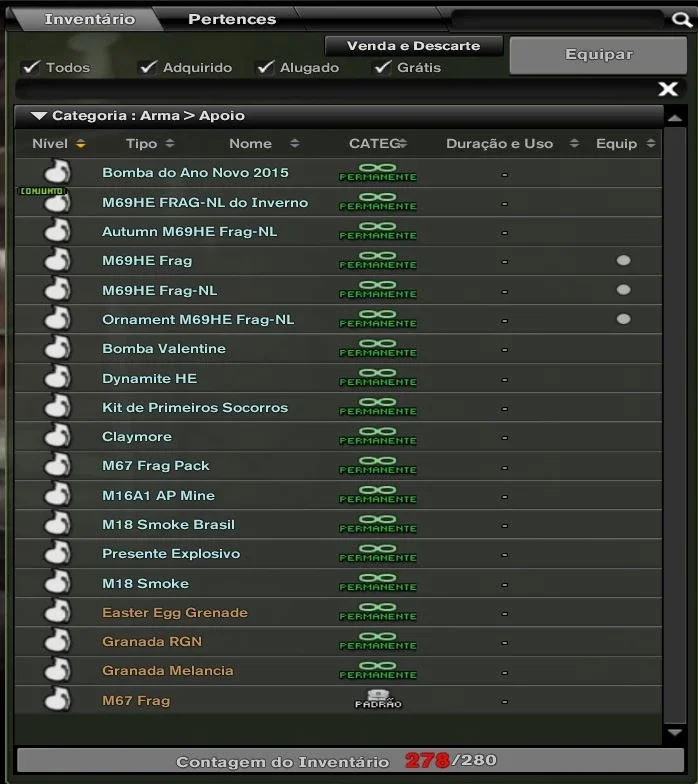Screen dimensions: 698x784
Task: Select item M69HE FRAG-NL do Inverno
Action: click(338, 202)
